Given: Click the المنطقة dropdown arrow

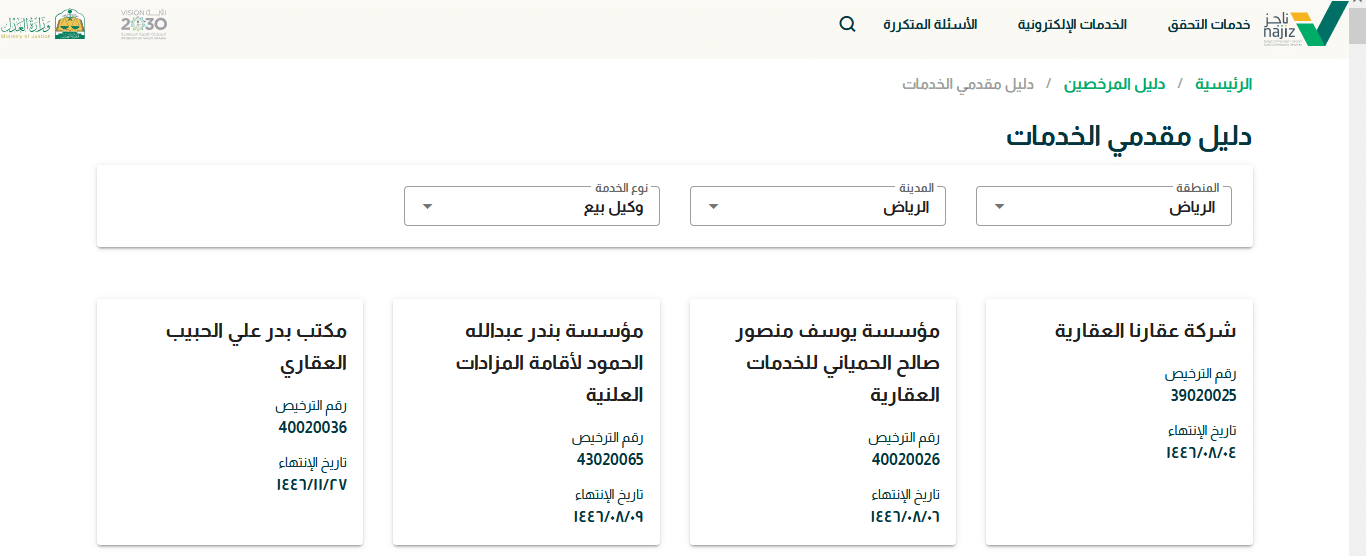Looking at the screenshot, I should coord(1000,207).
